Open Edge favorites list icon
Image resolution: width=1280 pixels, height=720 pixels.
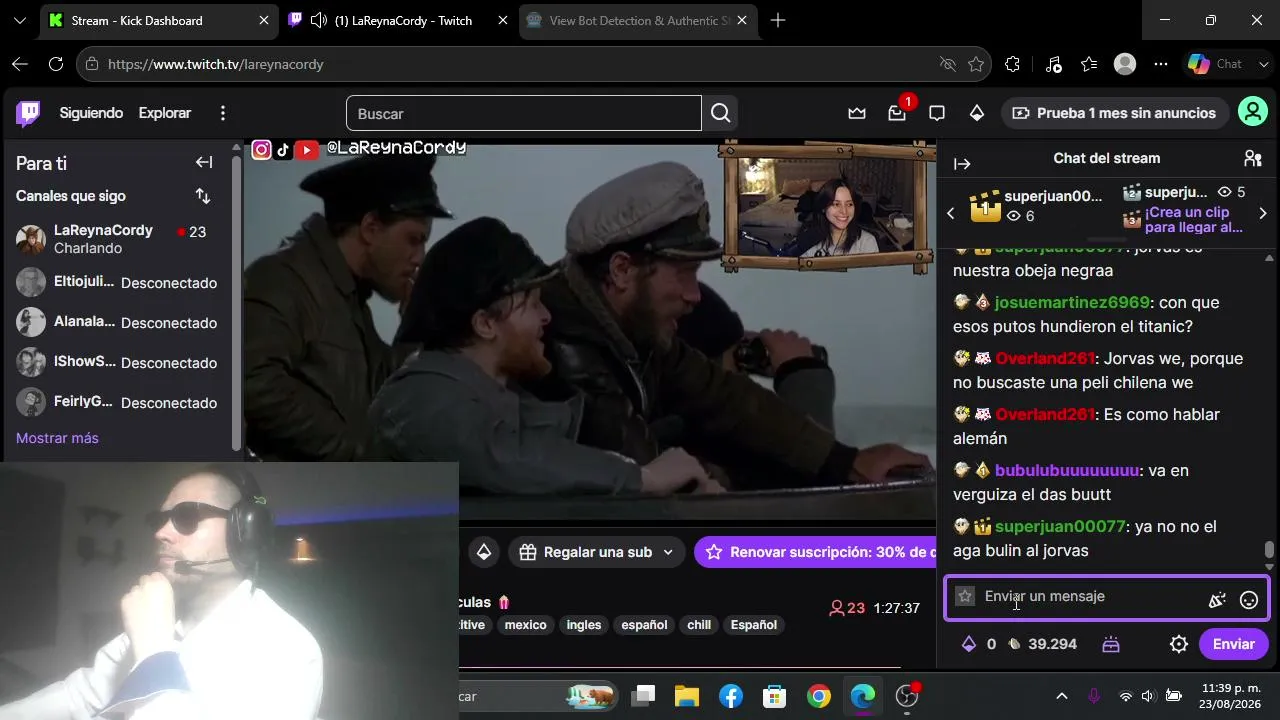coord(1089,64)
